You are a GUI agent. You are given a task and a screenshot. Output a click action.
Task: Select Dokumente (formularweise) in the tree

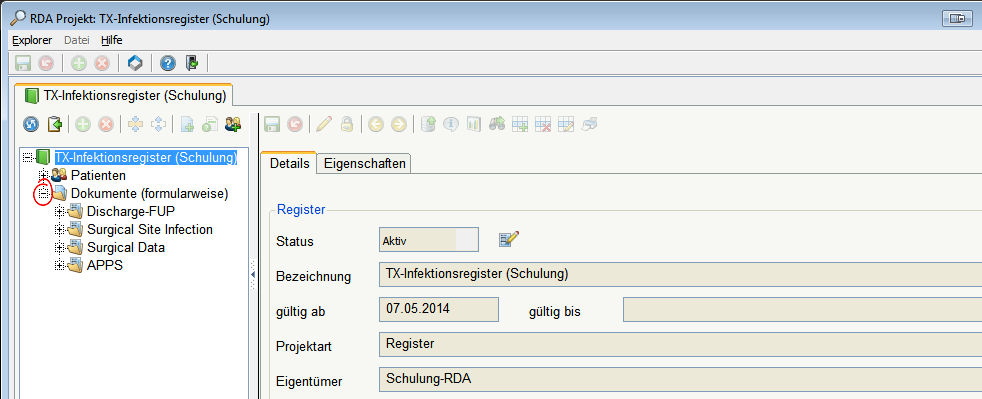click(x=149, y=194)
